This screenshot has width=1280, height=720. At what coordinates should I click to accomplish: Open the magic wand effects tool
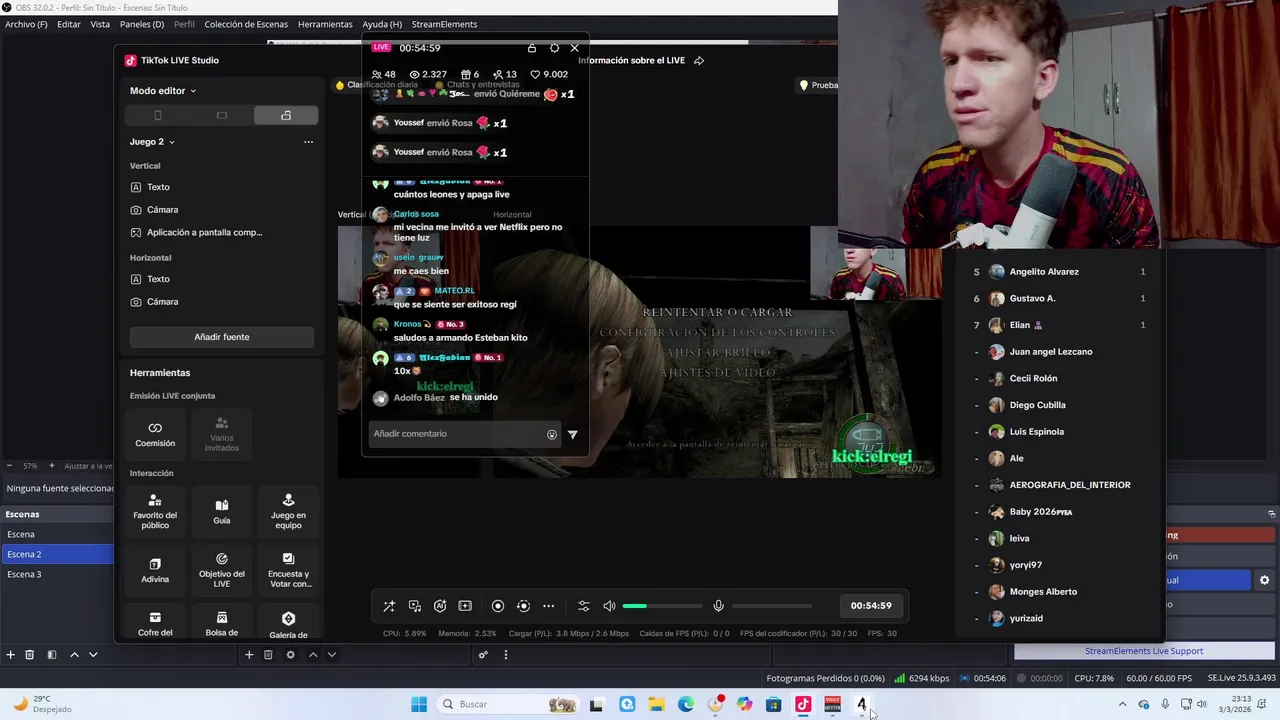pos(389,606)
